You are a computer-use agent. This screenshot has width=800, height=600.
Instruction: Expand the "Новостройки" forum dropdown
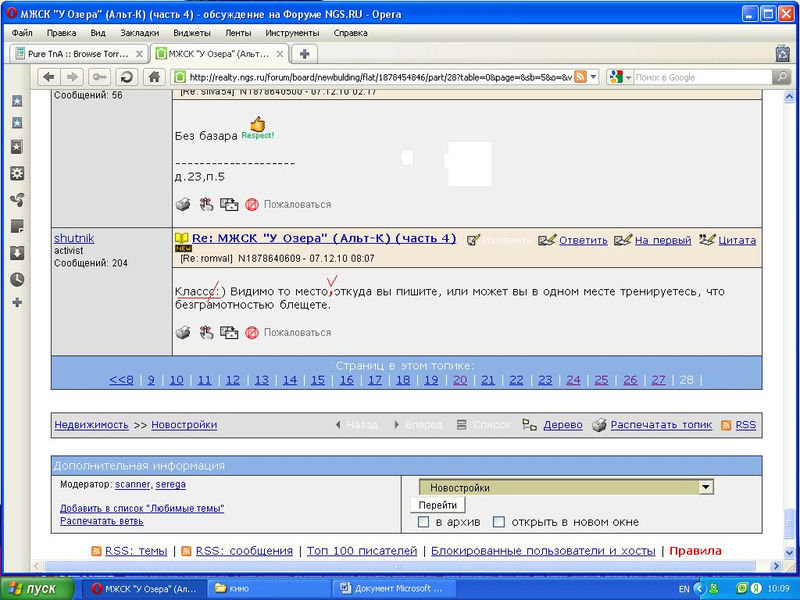click(706, 487)
